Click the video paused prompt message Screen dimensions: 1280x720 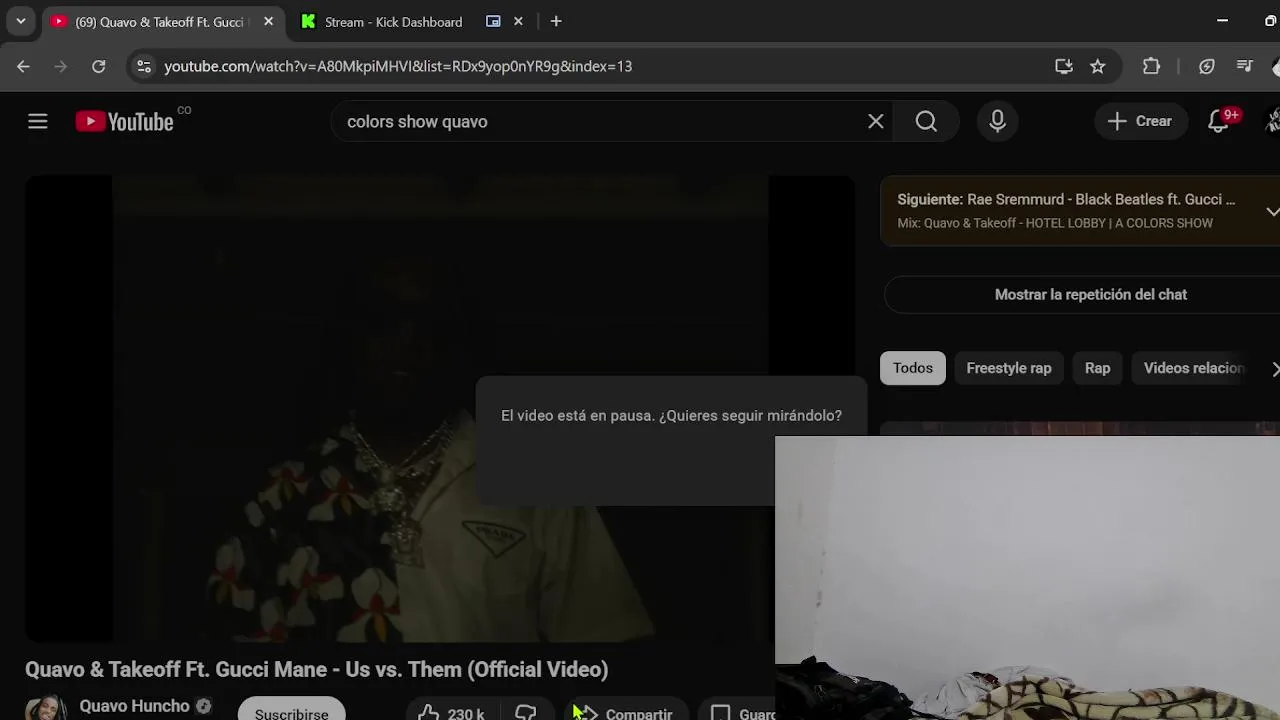tap(671, 415)
